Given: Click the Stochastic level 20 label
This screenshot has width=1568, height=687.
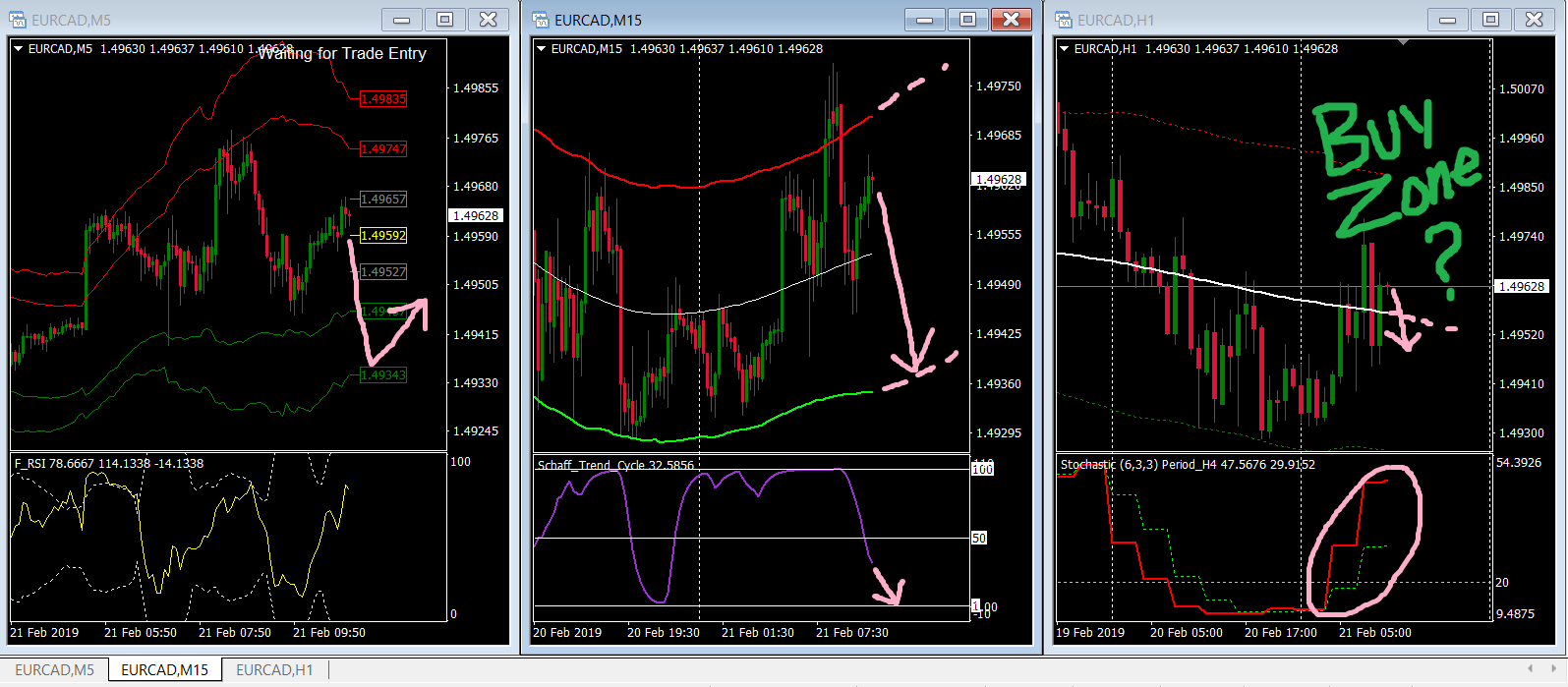Looking at the screenshot, I should click(1502, 582).
